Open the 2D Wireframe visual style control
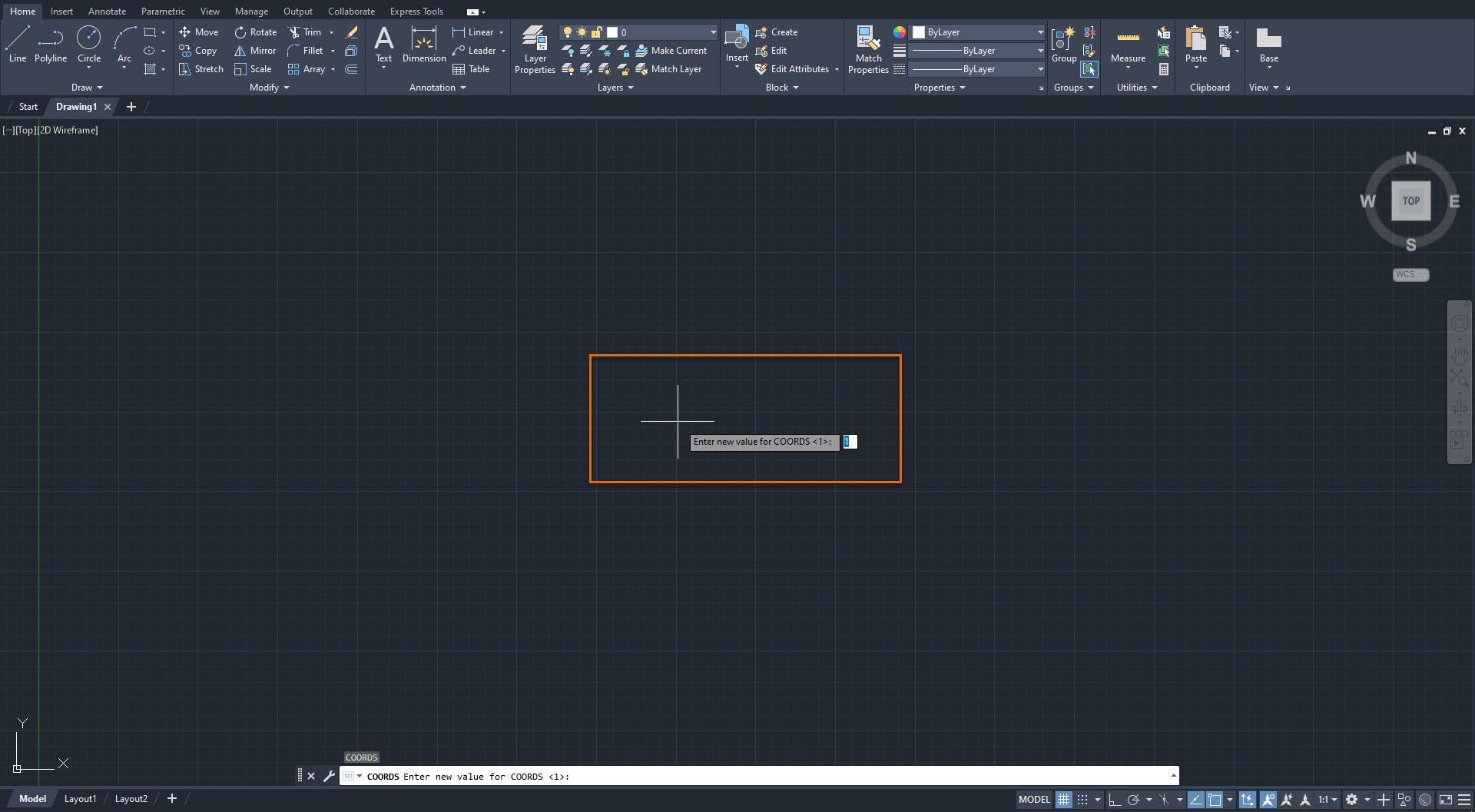Viewport: 1475px width, 812px height. tap(68, 130)
